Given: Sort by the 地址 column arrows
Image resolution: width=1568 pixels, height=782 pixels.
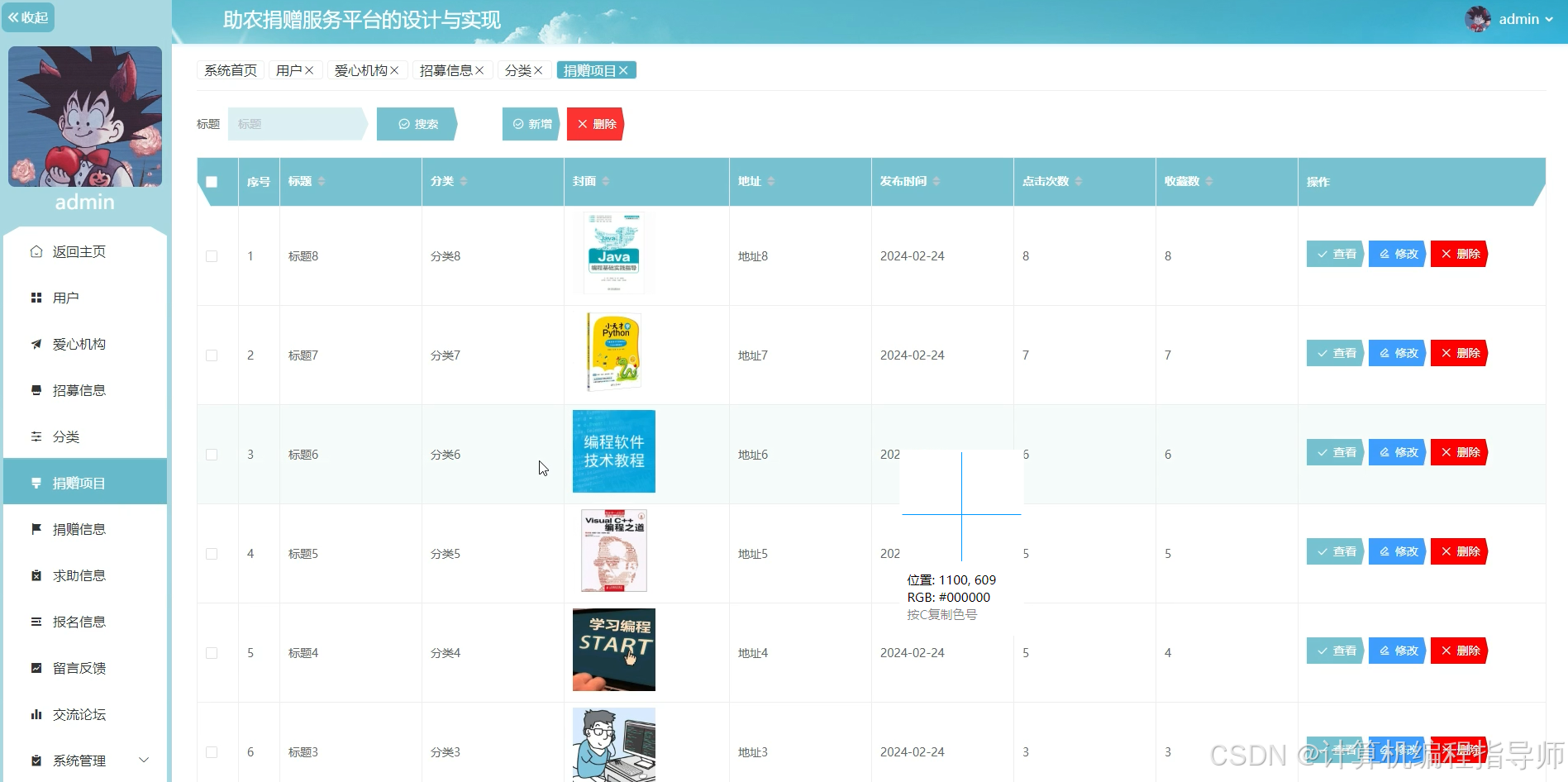Looking at the screenshot, I should [x=771, y=181].
